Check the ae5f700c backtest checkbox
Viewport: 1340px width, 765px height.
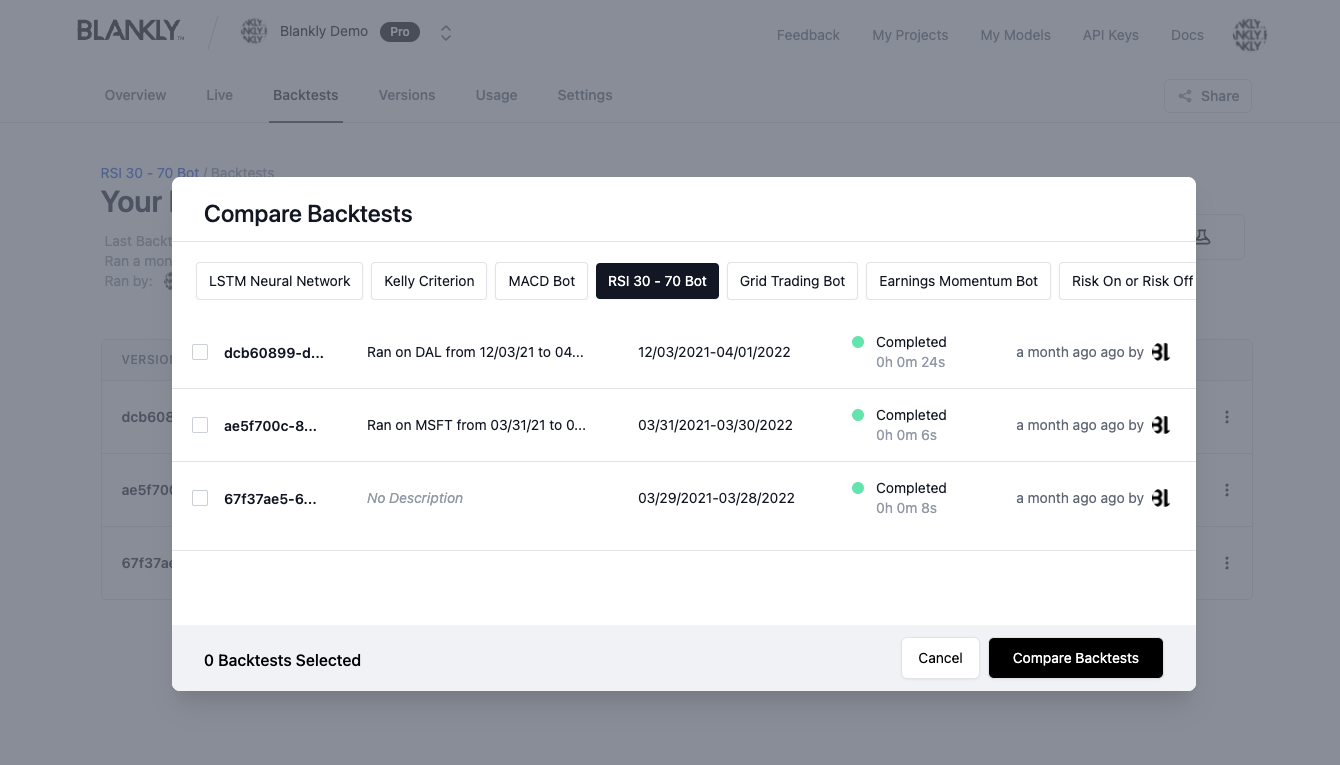tap(199, 424)
